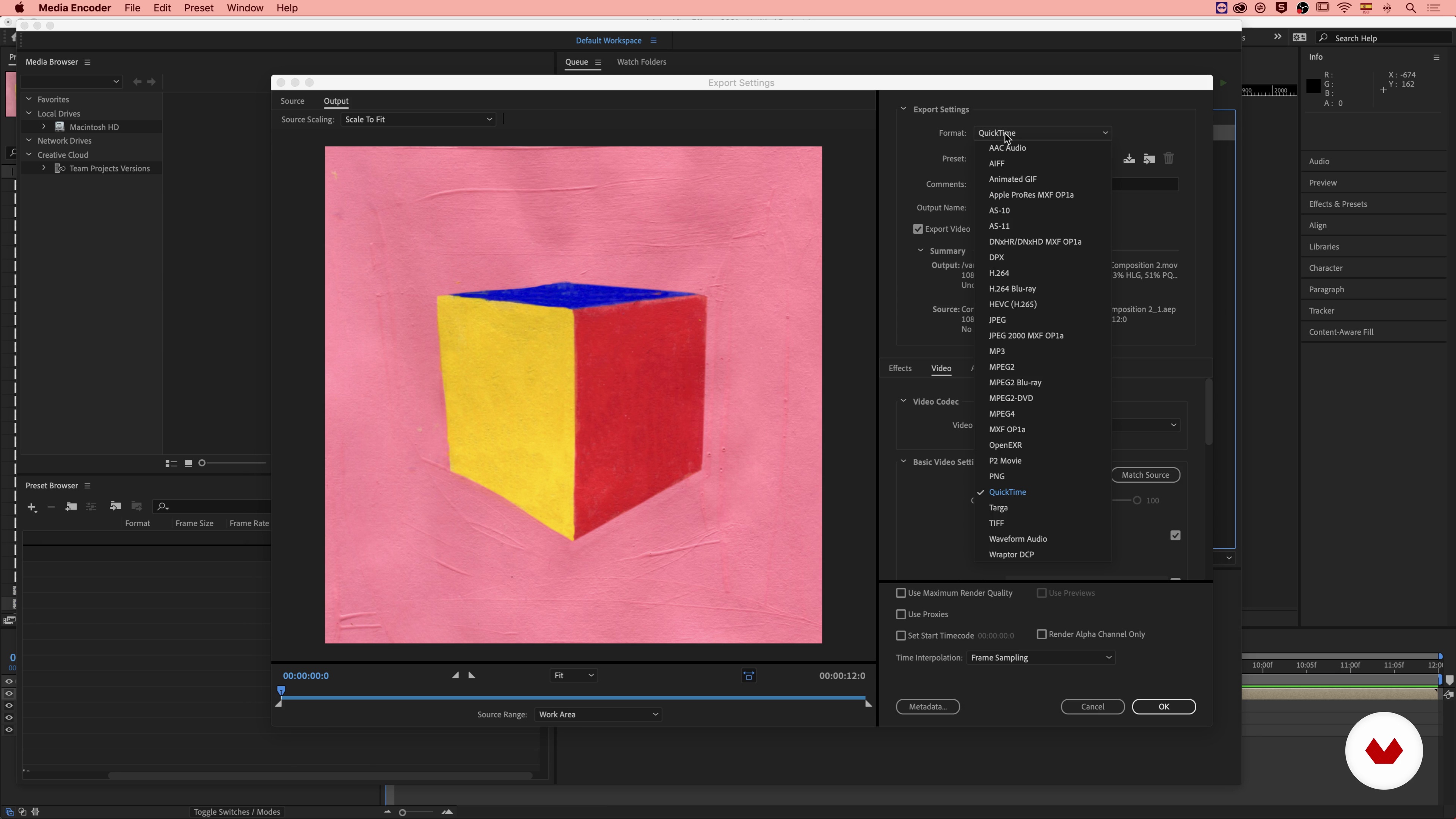The image size is (1456, 819).
Task: Click the Spotlight search icon in menu bar
Action: coord(1411,8)
